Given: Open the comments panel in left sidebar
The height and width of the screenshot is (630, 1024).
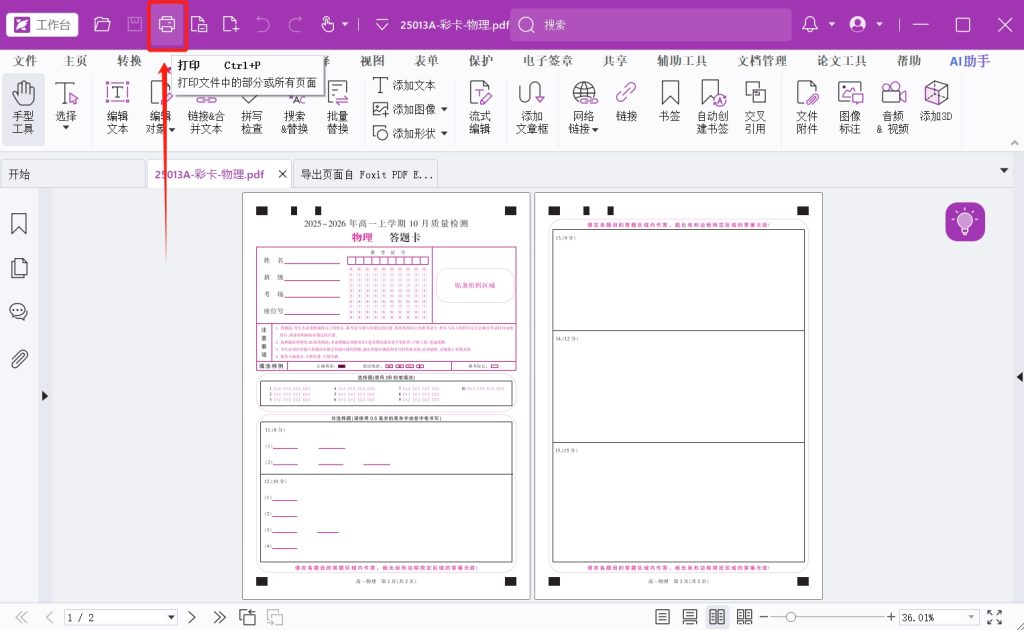Looking at the screenshot, I should pyautogui.click(x=18, y=311).
